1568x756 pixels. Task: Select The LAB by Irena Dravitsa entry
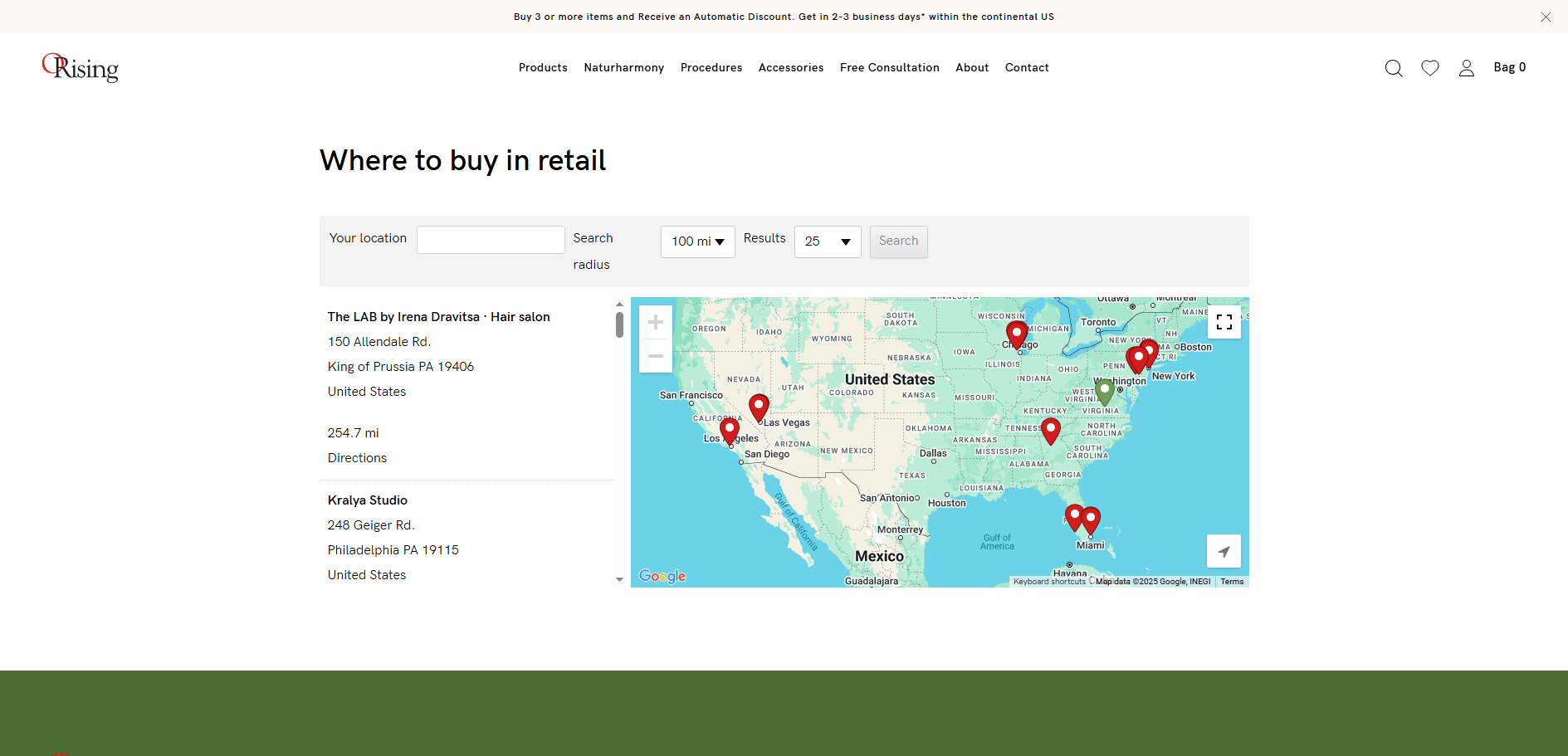coord(438,317)
